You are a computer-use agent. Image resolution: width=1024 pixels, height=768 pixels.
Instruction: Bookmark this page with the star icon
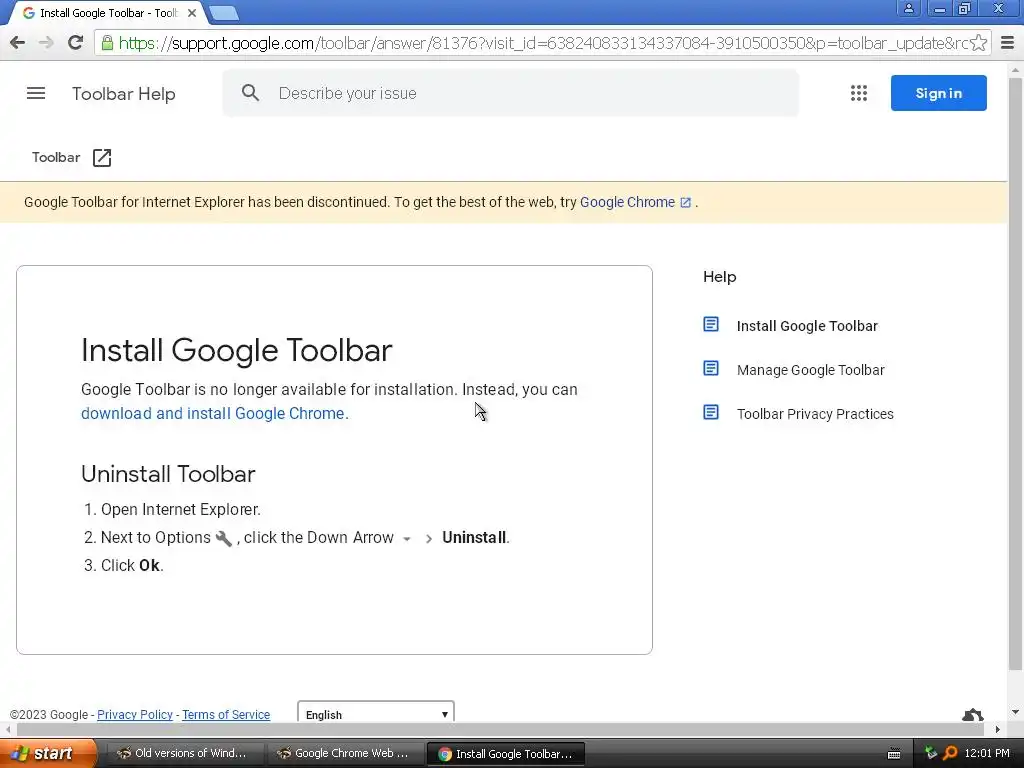[978, 43]
